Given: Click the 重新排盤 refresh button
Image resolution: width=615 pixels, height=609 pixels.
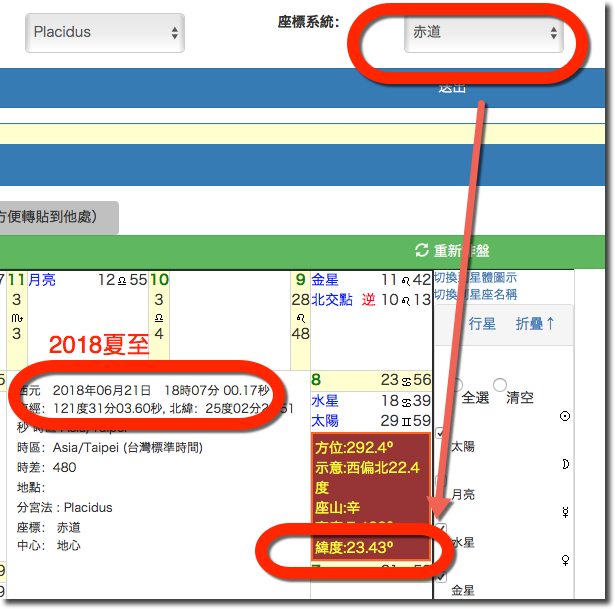Looking at the screenshot, I should click(x=452, y=251).
